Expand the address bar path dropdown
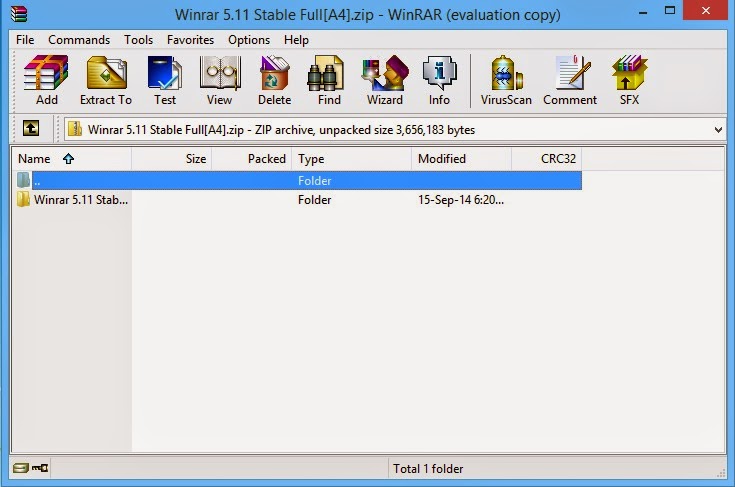735x487 pixels. pos(718,129)
